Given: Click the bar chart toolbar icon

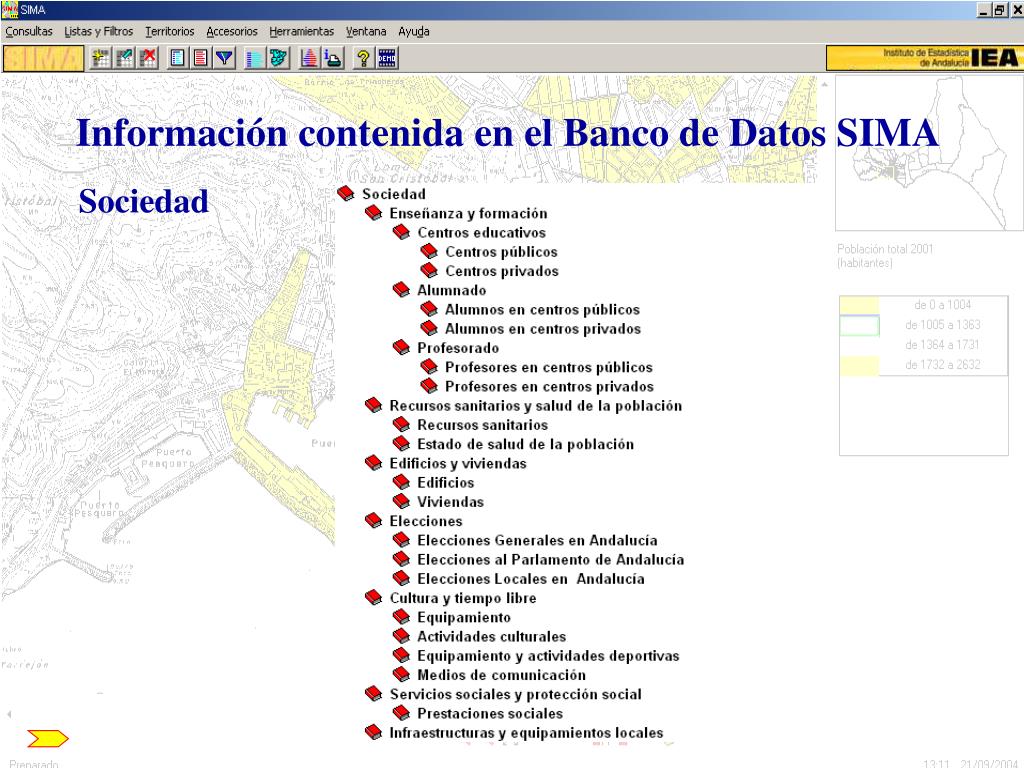Looking at the screenshot, I should click(x=254, y=58).
